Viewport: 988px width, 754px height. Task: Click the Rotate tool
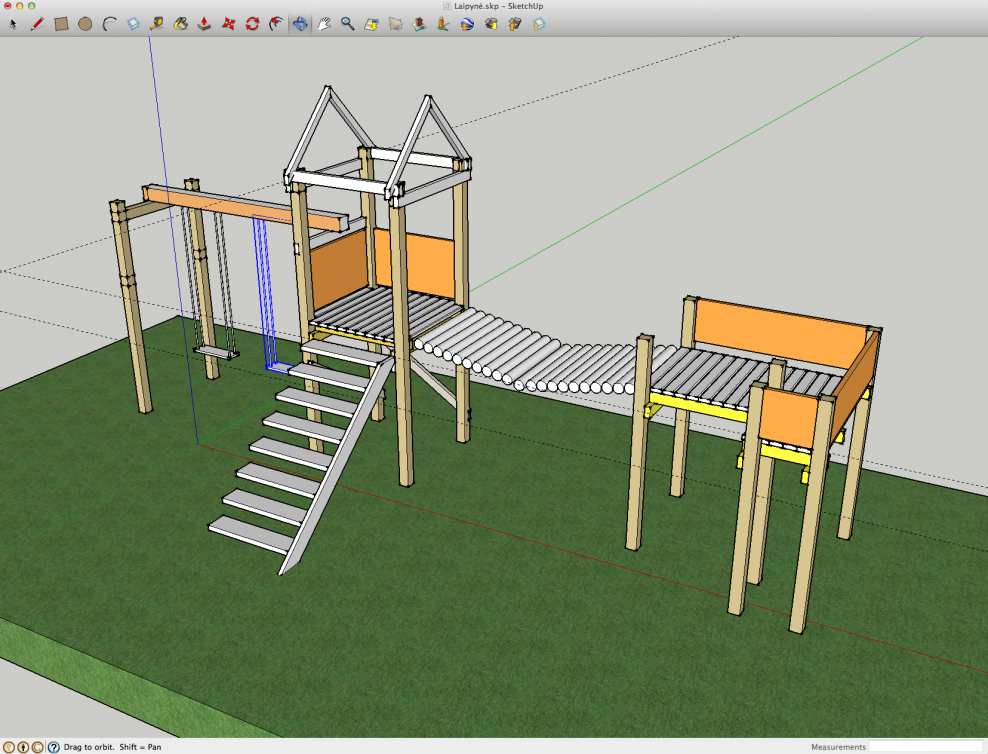pyautogui.click(x=253, y=24)
